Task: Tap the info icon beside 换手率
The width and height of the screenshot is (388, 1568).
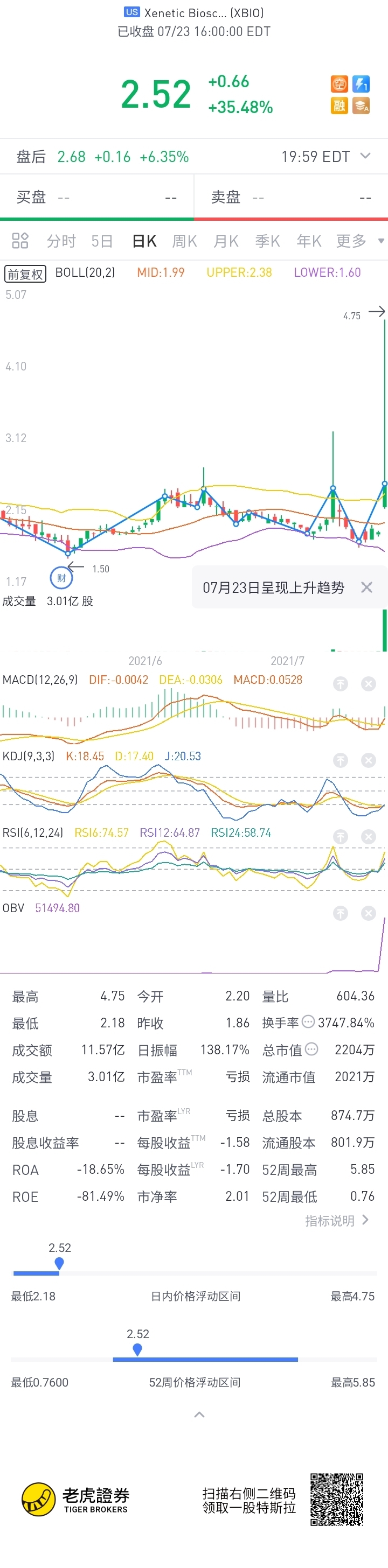Action: pyautogui.click(x=309, y=1022)
